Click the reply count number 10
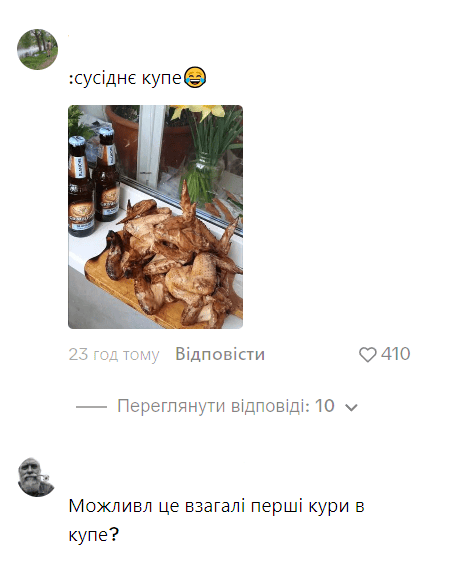Screen dimensions: 458x569 (324, 406)
